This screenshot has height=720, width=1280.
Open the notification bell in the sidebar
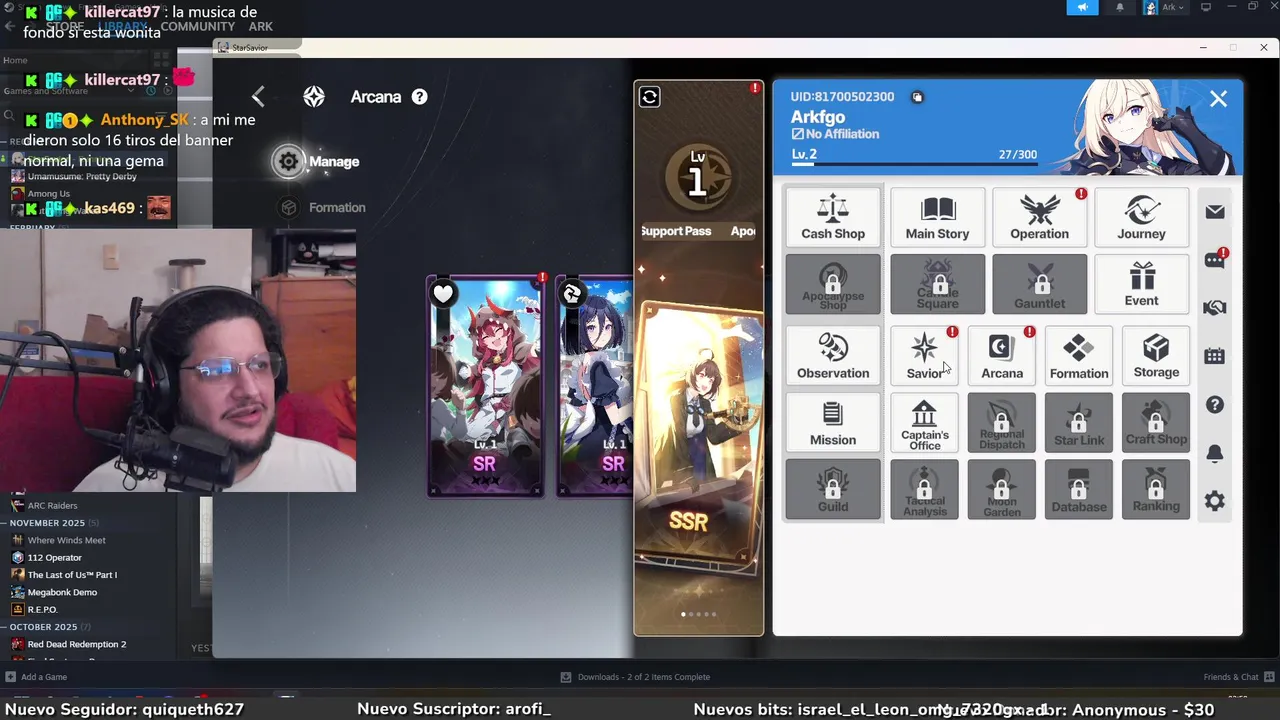click(x=1215, y=453)
